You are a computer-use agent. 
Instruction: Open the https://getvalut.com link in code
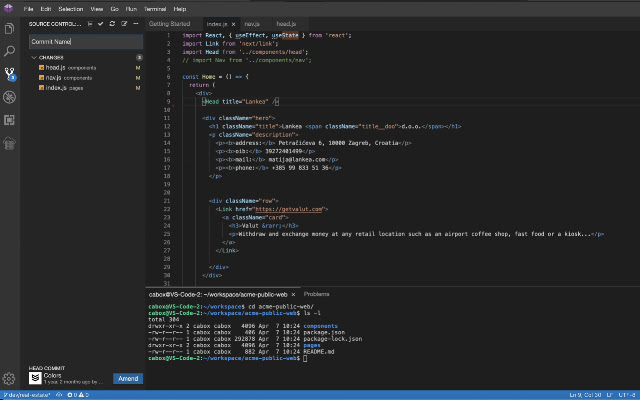point(289,209)
